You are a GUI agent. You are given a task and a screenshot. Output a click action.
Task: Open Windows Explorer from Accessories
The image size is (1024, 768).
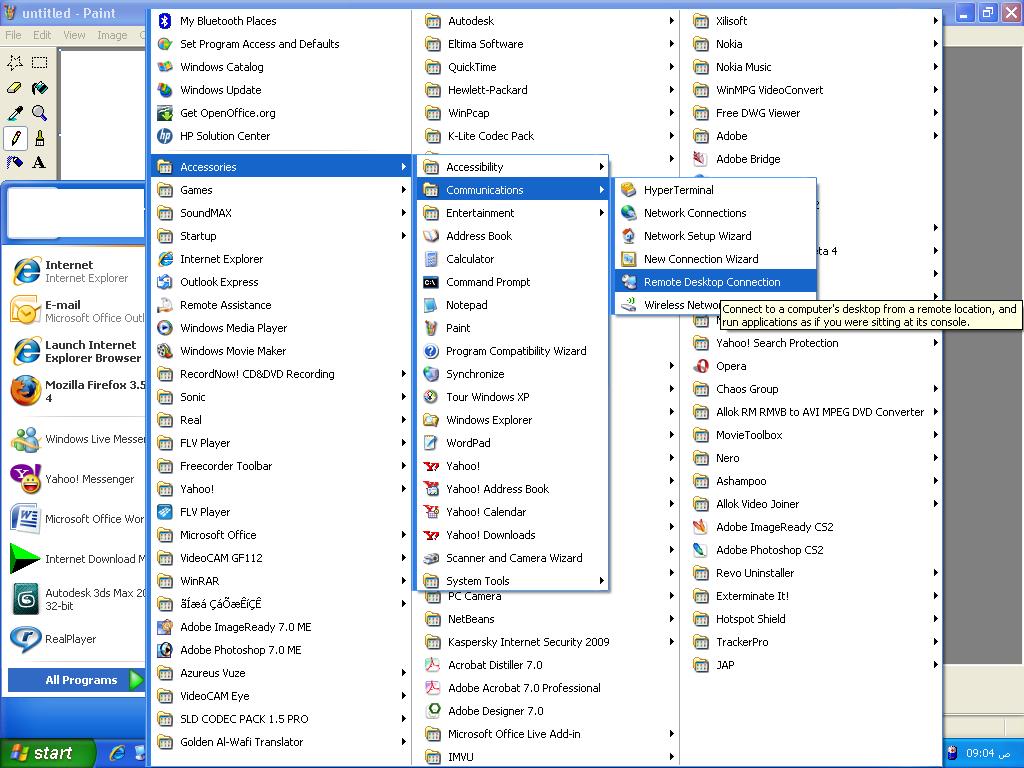(513, 420)
